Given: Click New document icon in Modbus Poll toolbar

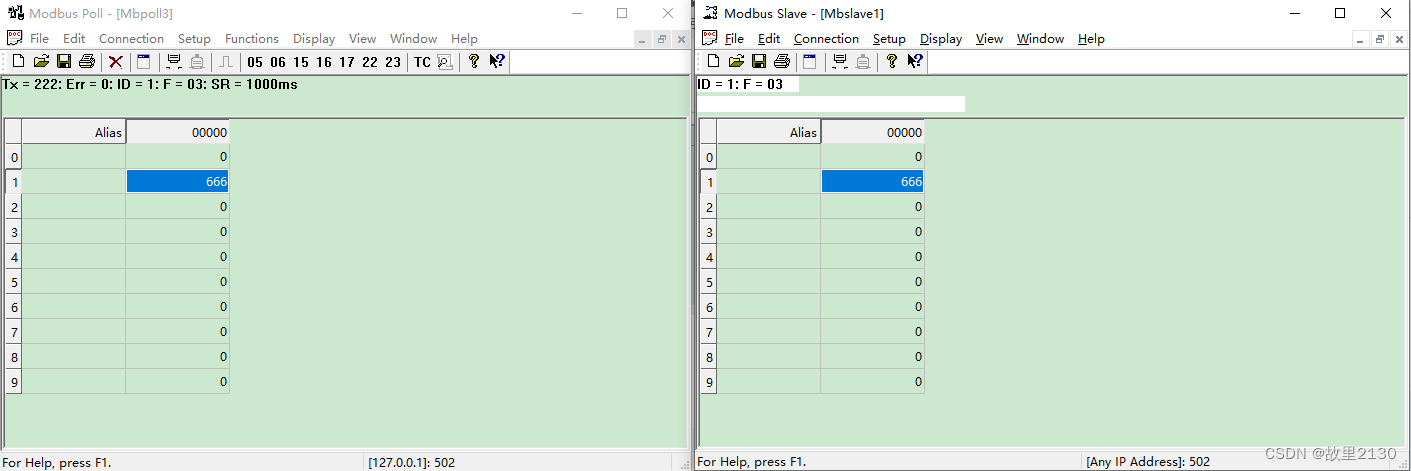Looking at the screenshot, I should [x=18, y=62].
